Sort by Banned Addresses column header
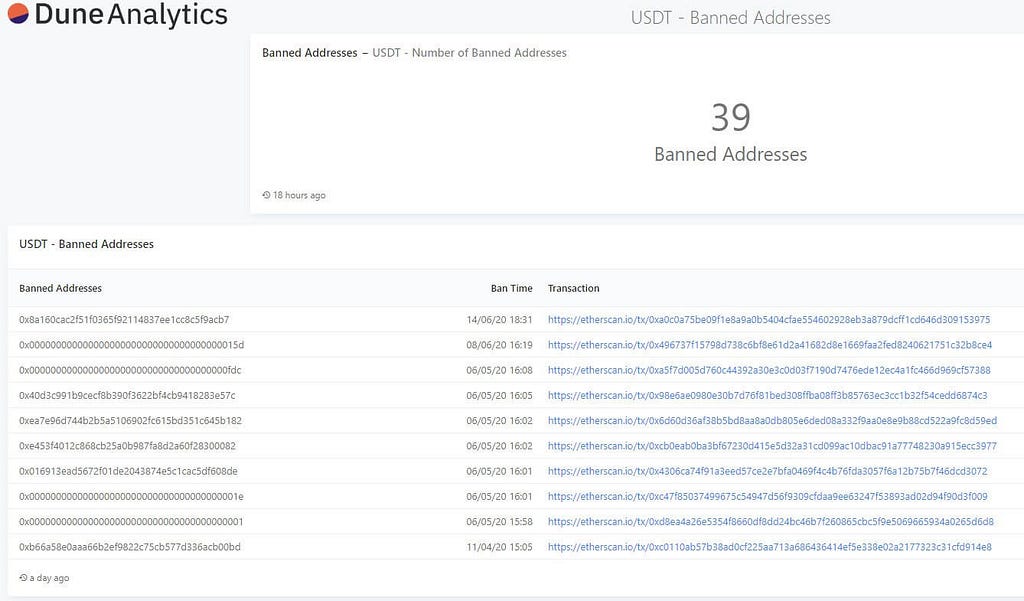Screen dimensions: 1024x601 (60, 288)
